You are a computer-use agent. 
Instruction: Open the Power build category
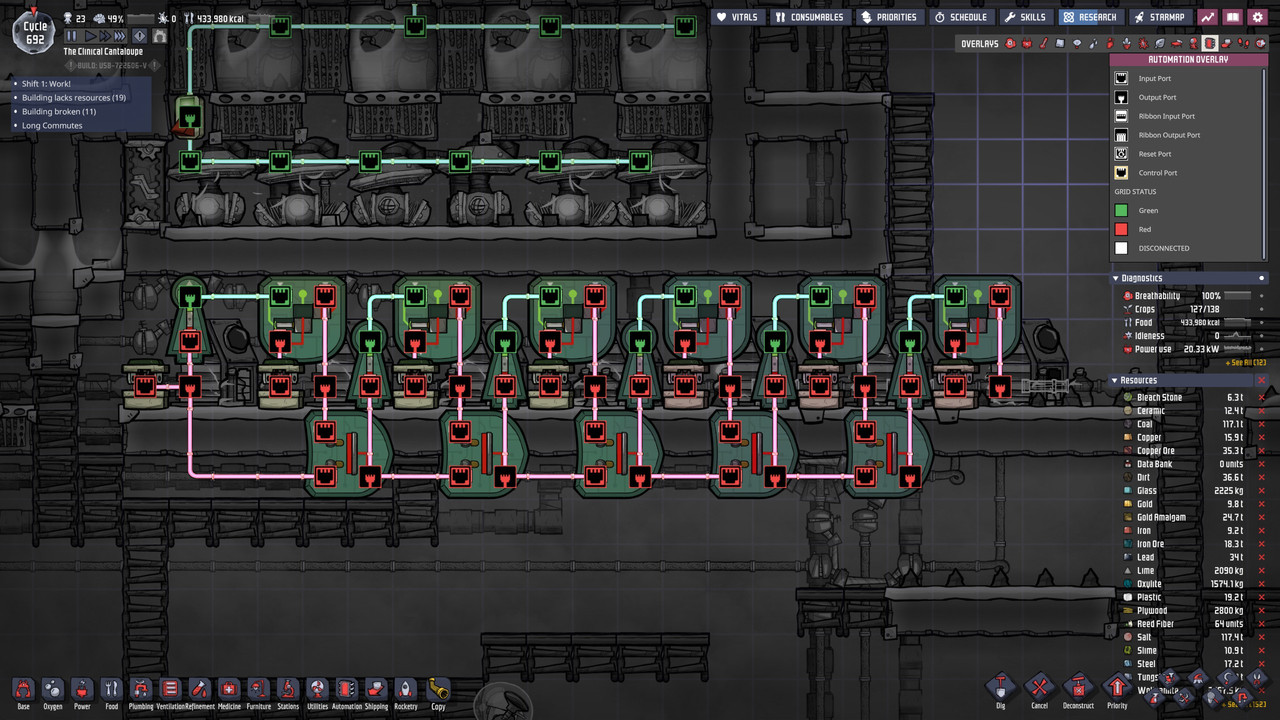click(82, 689)
